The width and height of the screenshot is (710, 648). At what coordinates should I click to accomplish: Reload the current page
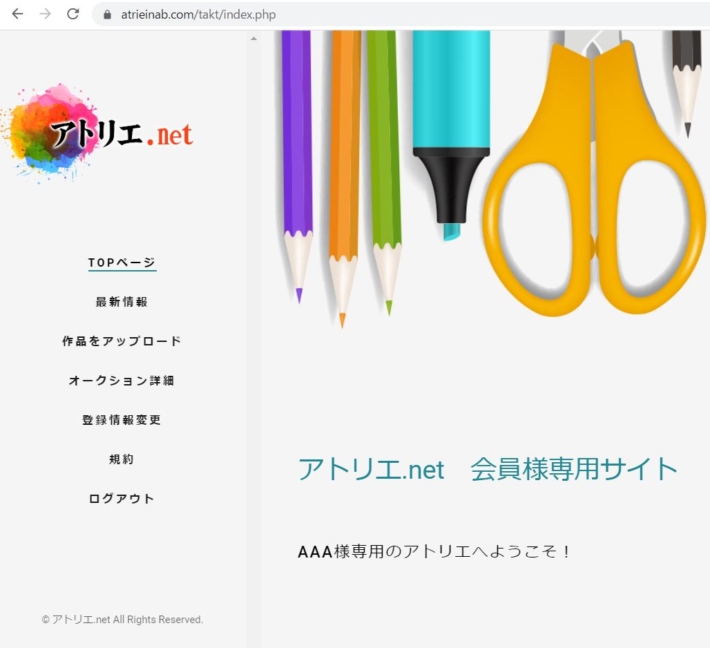pyautogui.click(x=73, y=14)
